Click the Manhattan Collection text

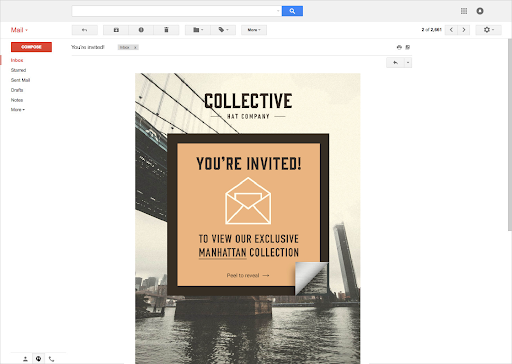click(x=249, y=252)
